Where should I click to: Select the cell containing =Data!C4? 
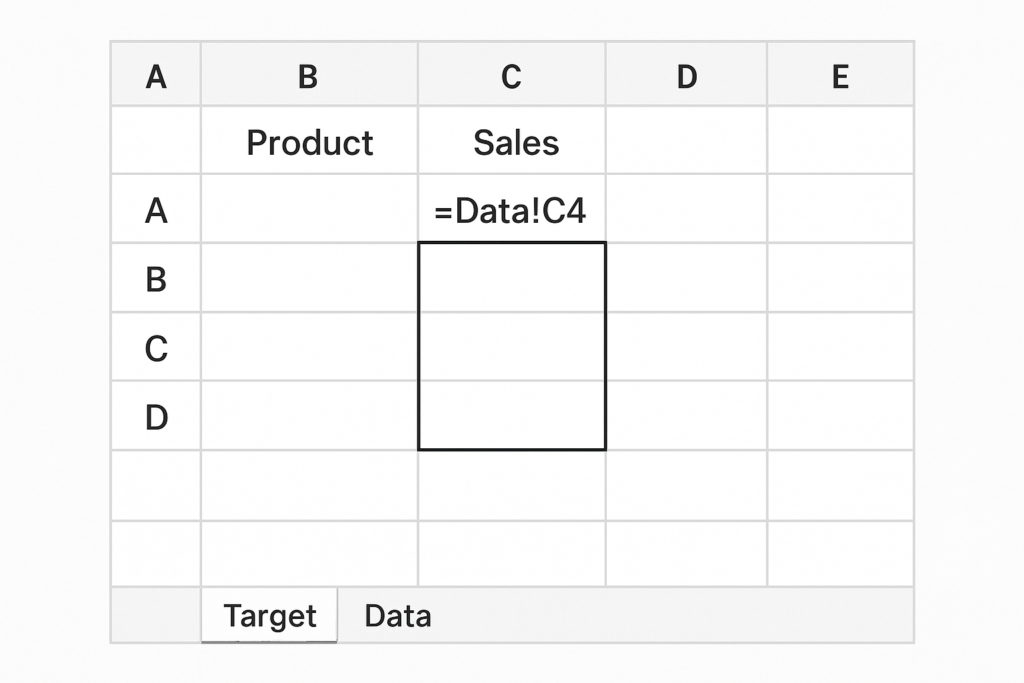coord(511,209)
